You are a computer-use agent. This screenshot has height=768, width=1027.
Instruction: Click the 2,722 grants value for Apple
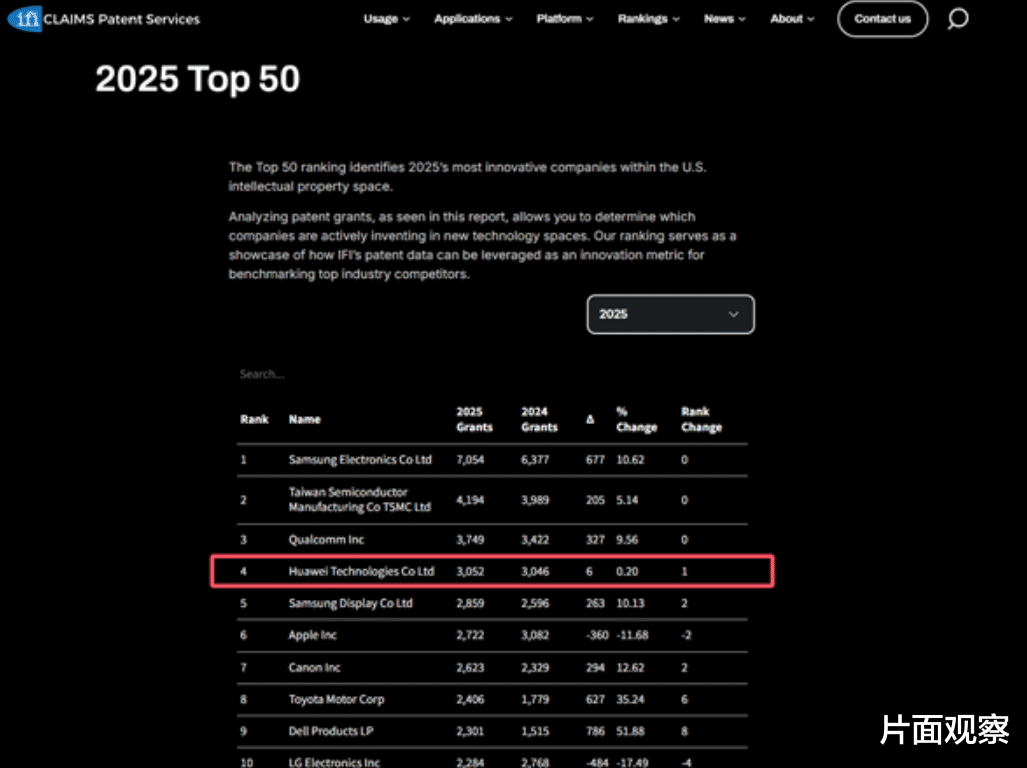[x=470, y=635]
